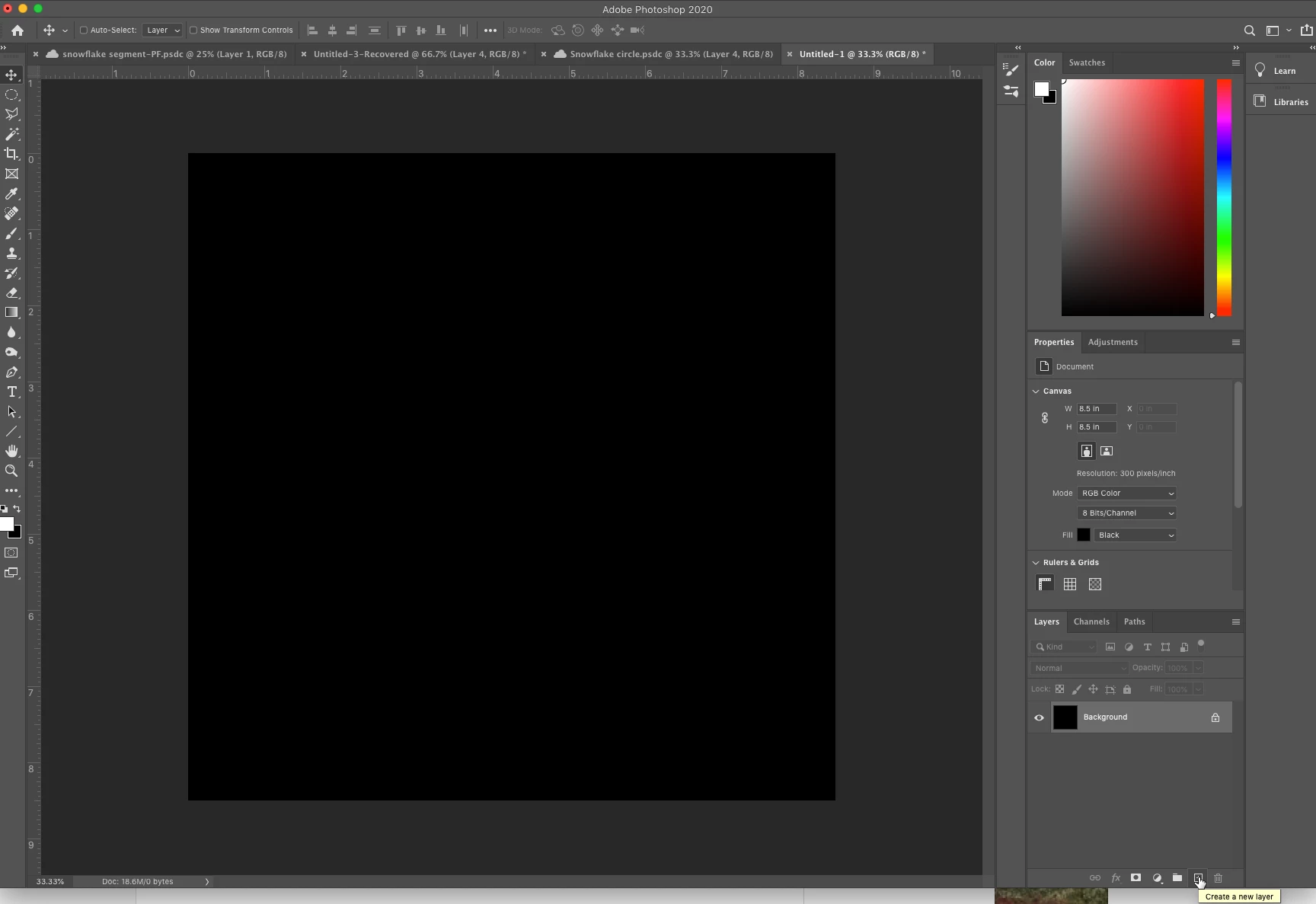Click the canvas width input field
This screenshot has height=904, width=1316.
(x=1097, y=409)
